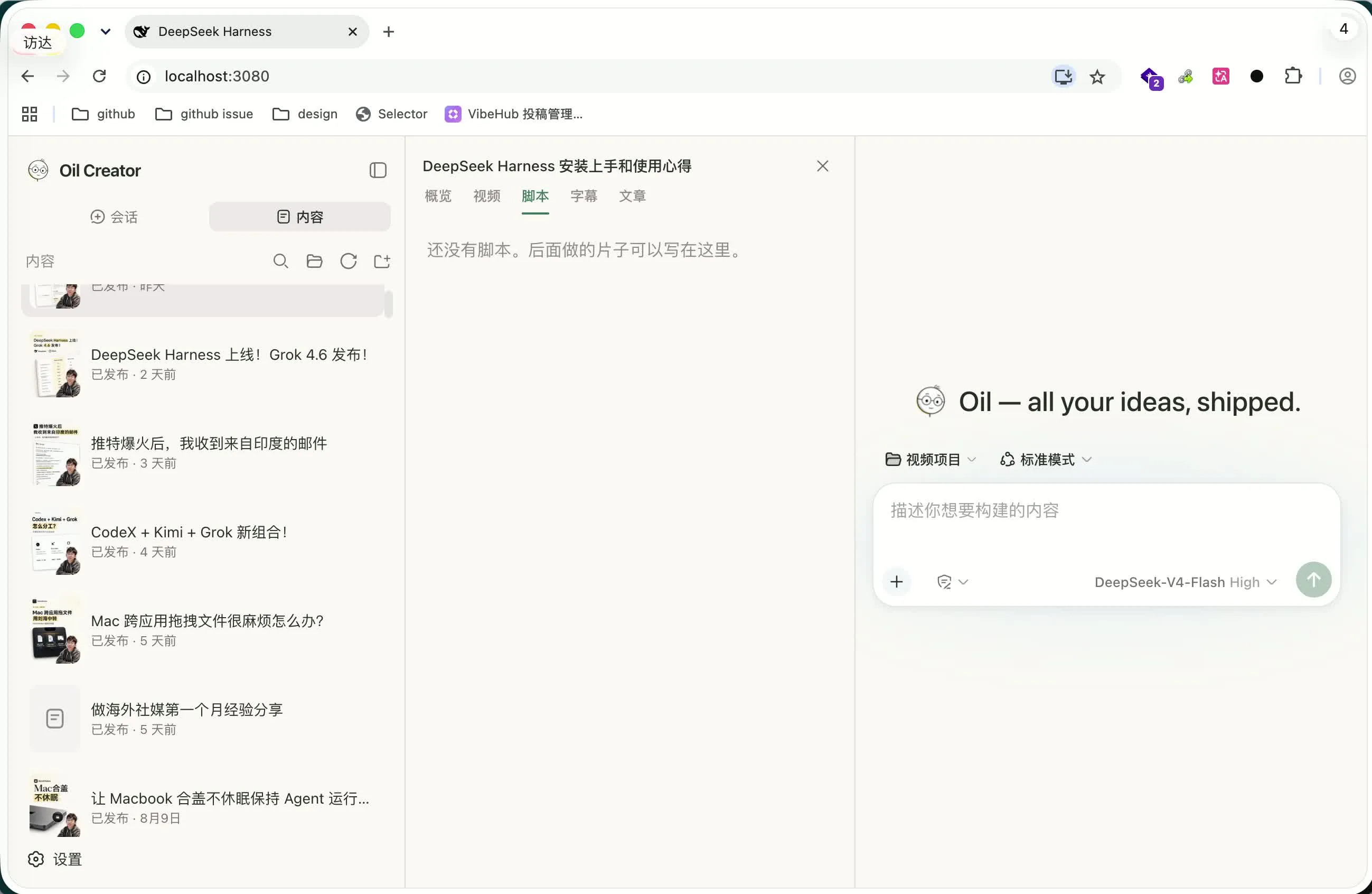Click the content list scrollbar
This screenshot has height=894, width=1372.
(x=389, y=304)
